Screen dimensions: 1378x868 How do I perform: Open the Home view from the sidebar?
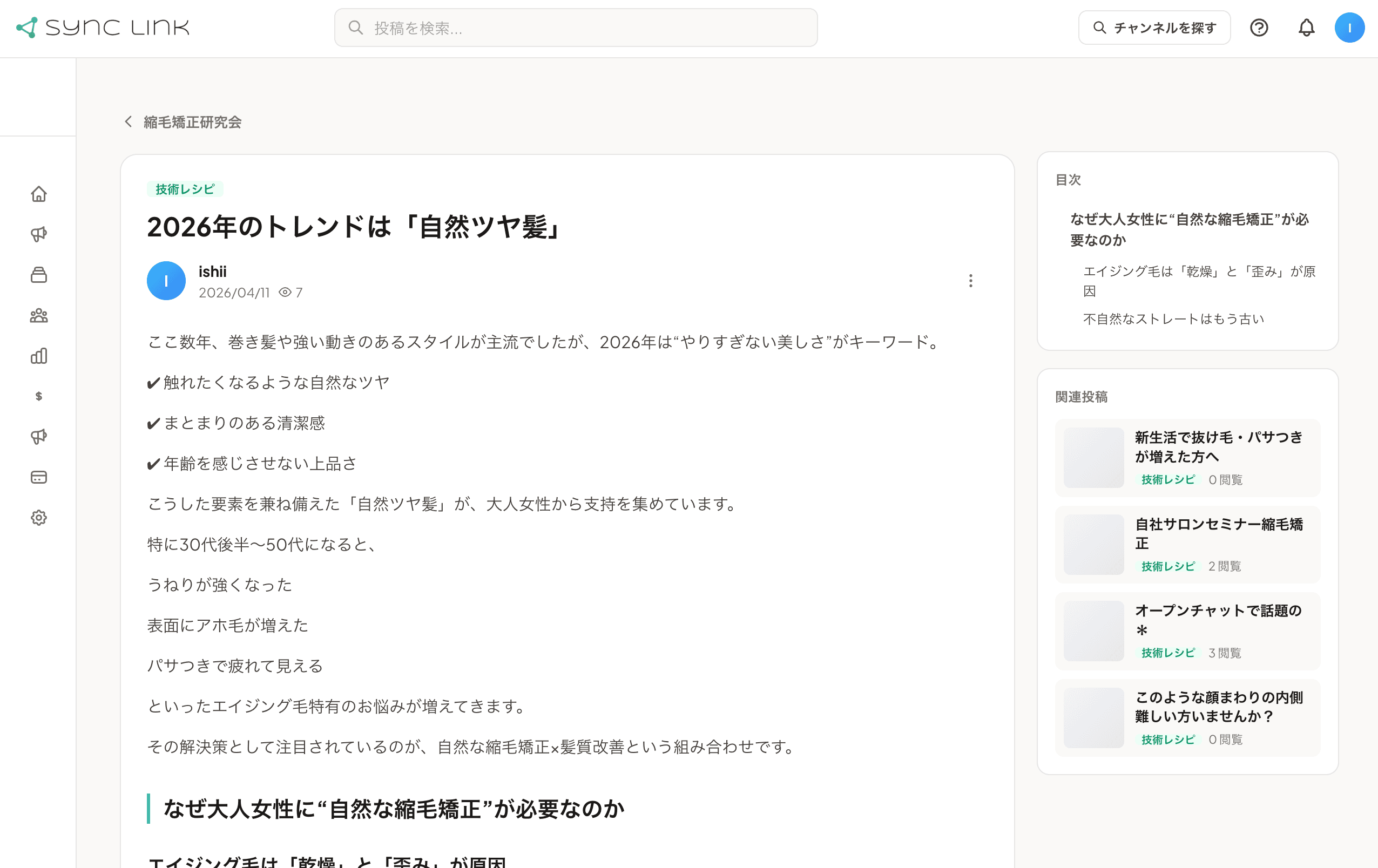coord(38,194)
